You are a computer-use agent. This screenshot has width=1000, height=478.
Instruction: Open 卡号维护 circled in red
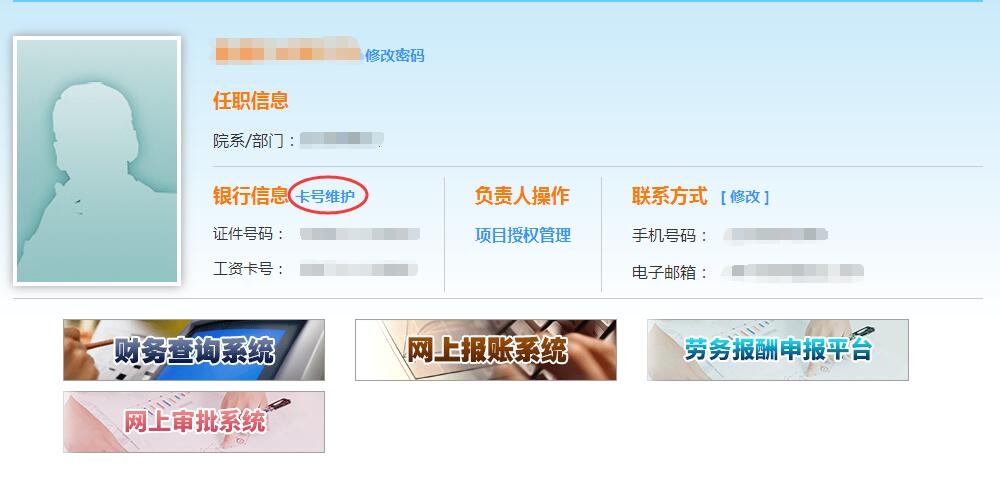tap(325, 197)
